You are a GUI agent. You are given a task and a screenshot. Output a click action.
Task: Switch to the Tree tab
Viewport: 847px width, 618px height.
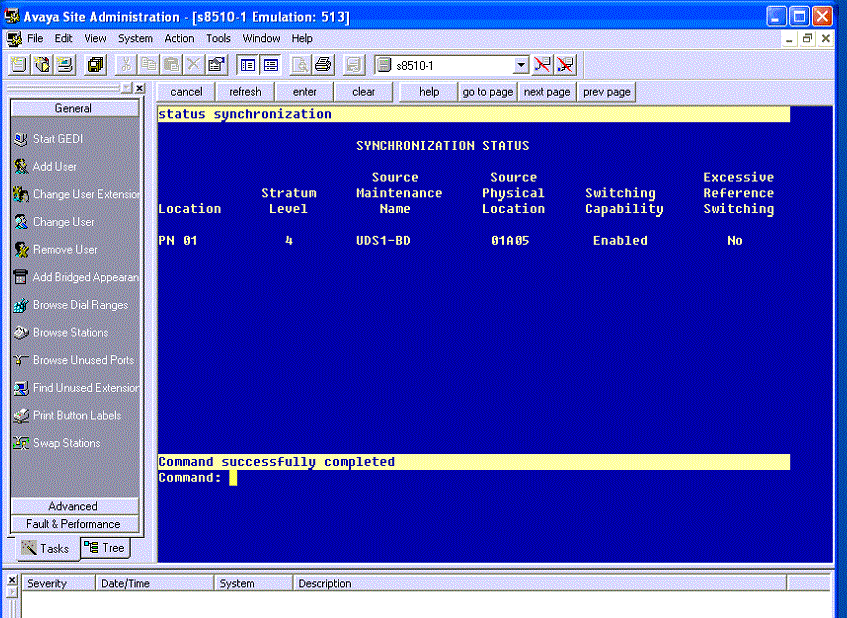click(x=105, y=548)
